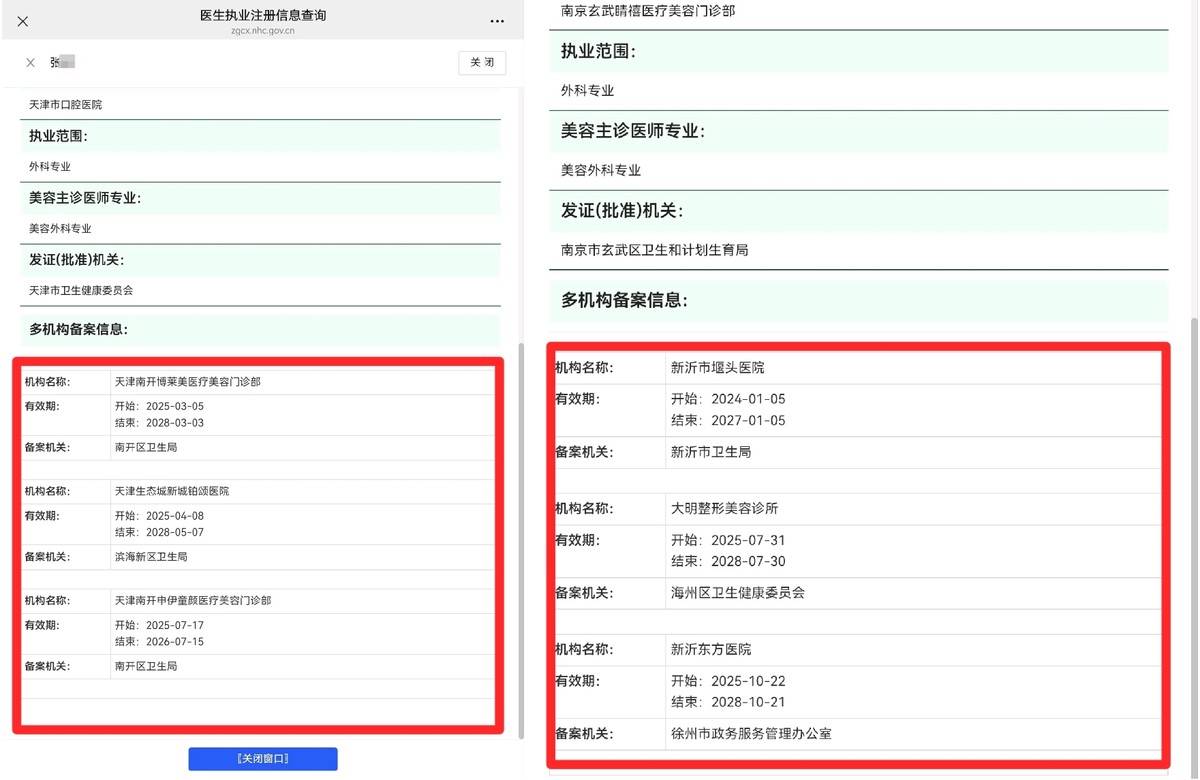Select the 大明整形美容诊所 institution name
1200x780 pixels.
tap(724, 508)
